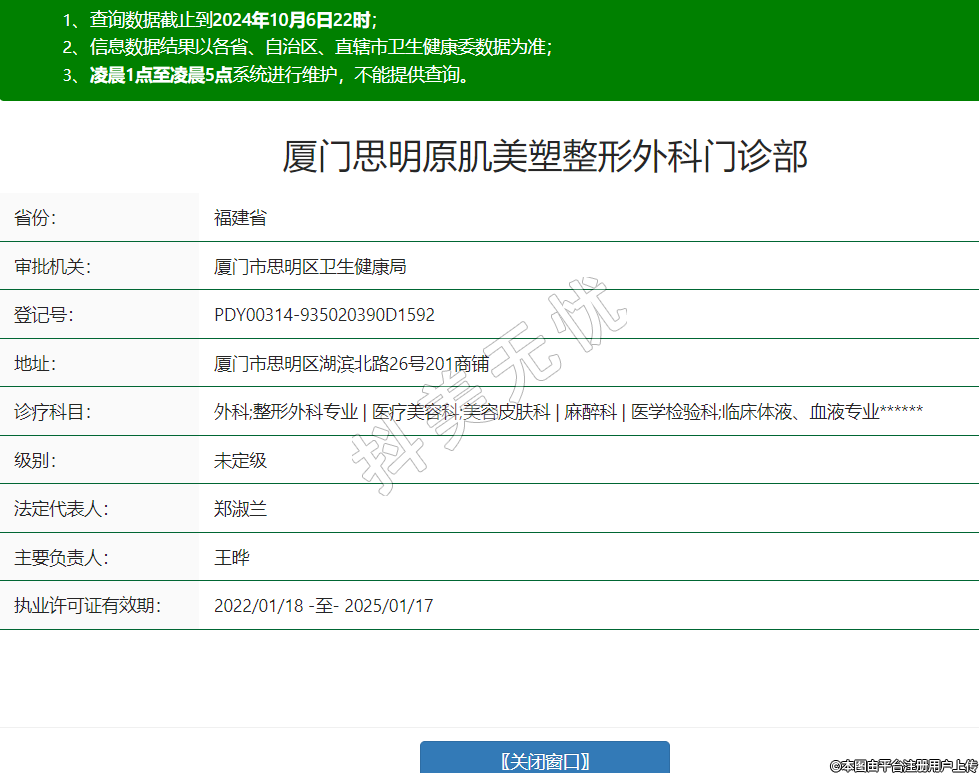Click the 主要负责人 field label
Viewport: 979px width, 773px height.
point(61,558)
